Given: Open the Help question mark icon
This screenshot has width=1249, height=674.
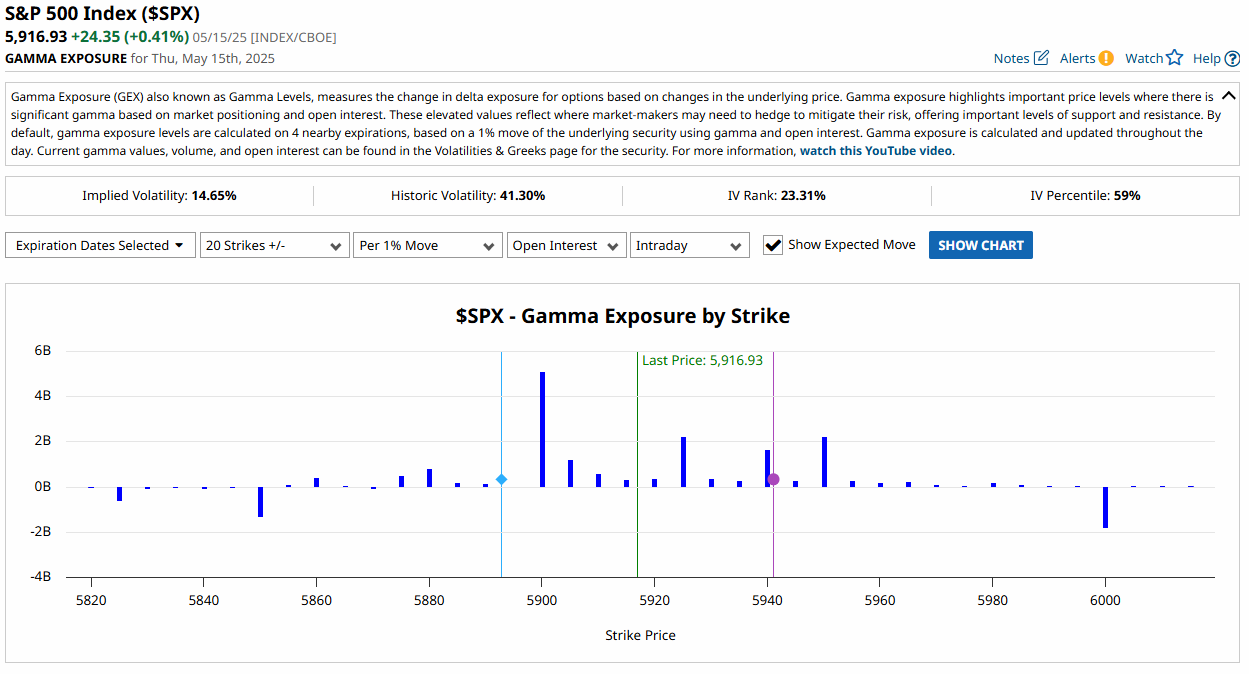Looking at the screenshot, I should (x=1231, y=58).
